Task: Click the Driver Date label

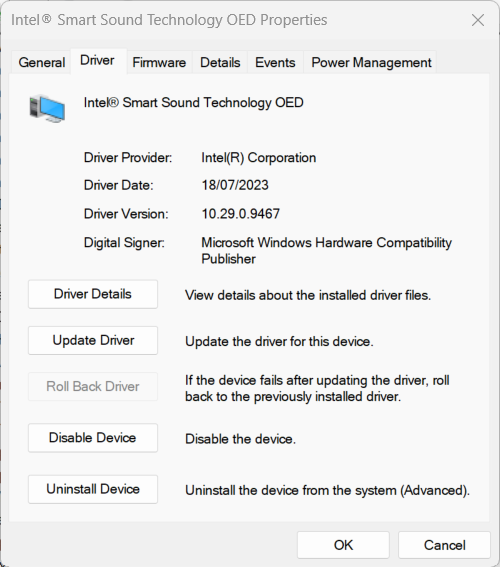Action: [x=119, y=185]
